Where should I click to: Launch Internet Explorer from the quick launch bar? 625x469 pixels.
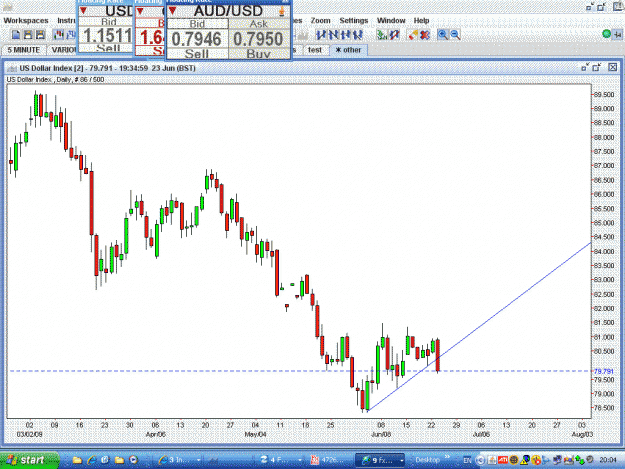click(91, 461)
